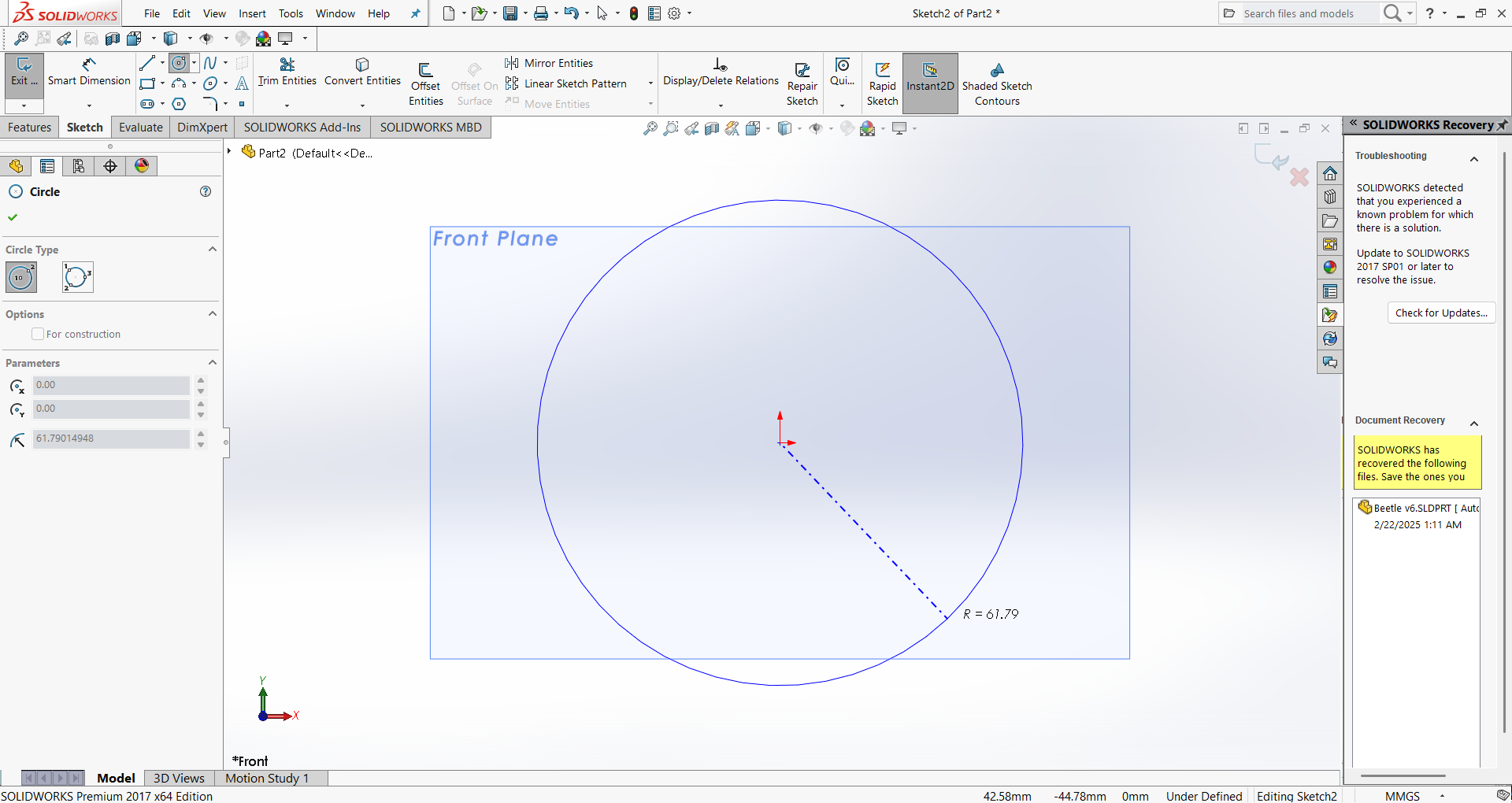The height and width of the screenshot is (803, 1512).
Task: Open the Appearances task pane icon
Action: click(x=1330, y=268)
